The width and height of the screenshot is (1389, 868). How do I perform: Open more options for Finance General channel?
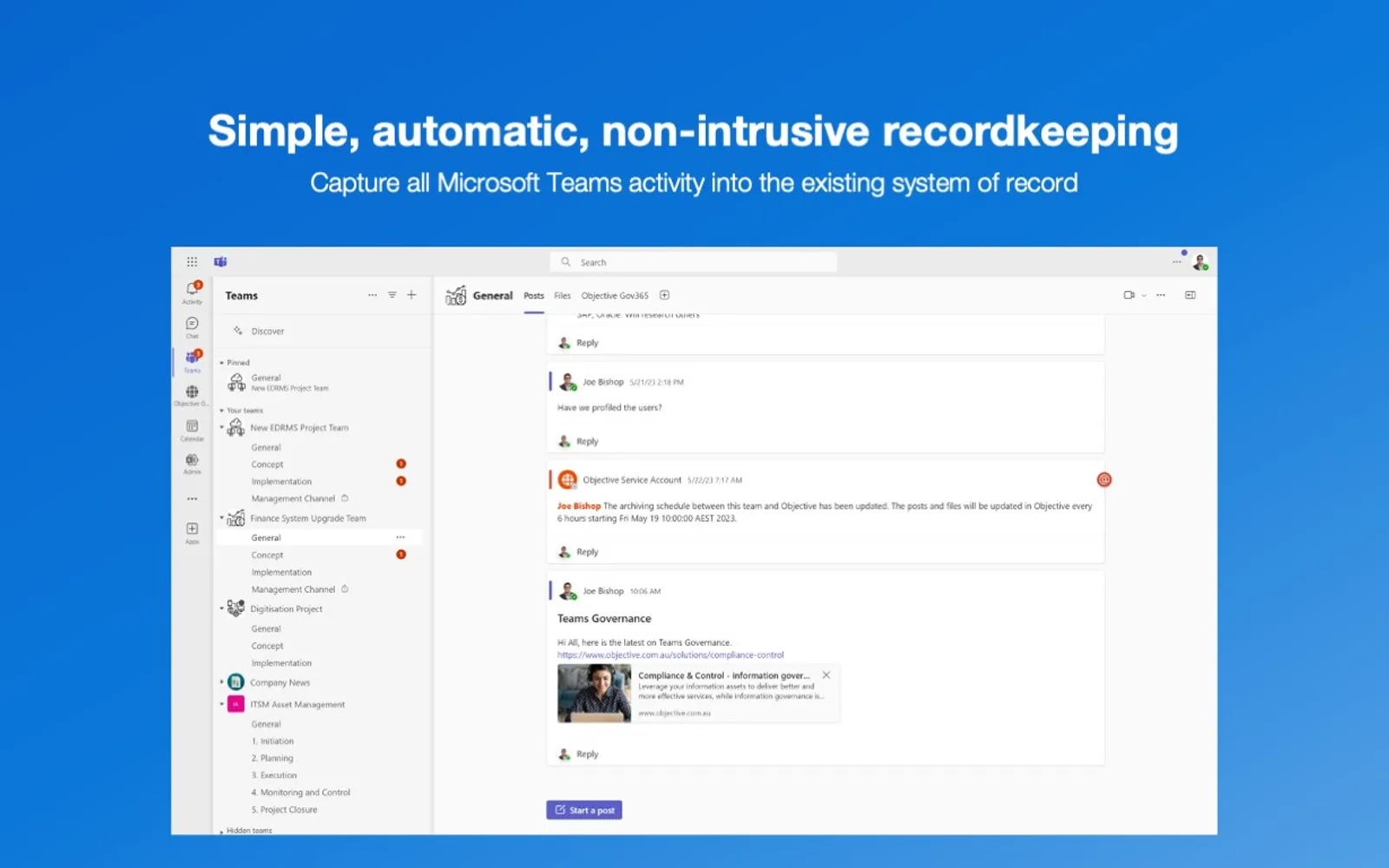click(400, 537)
